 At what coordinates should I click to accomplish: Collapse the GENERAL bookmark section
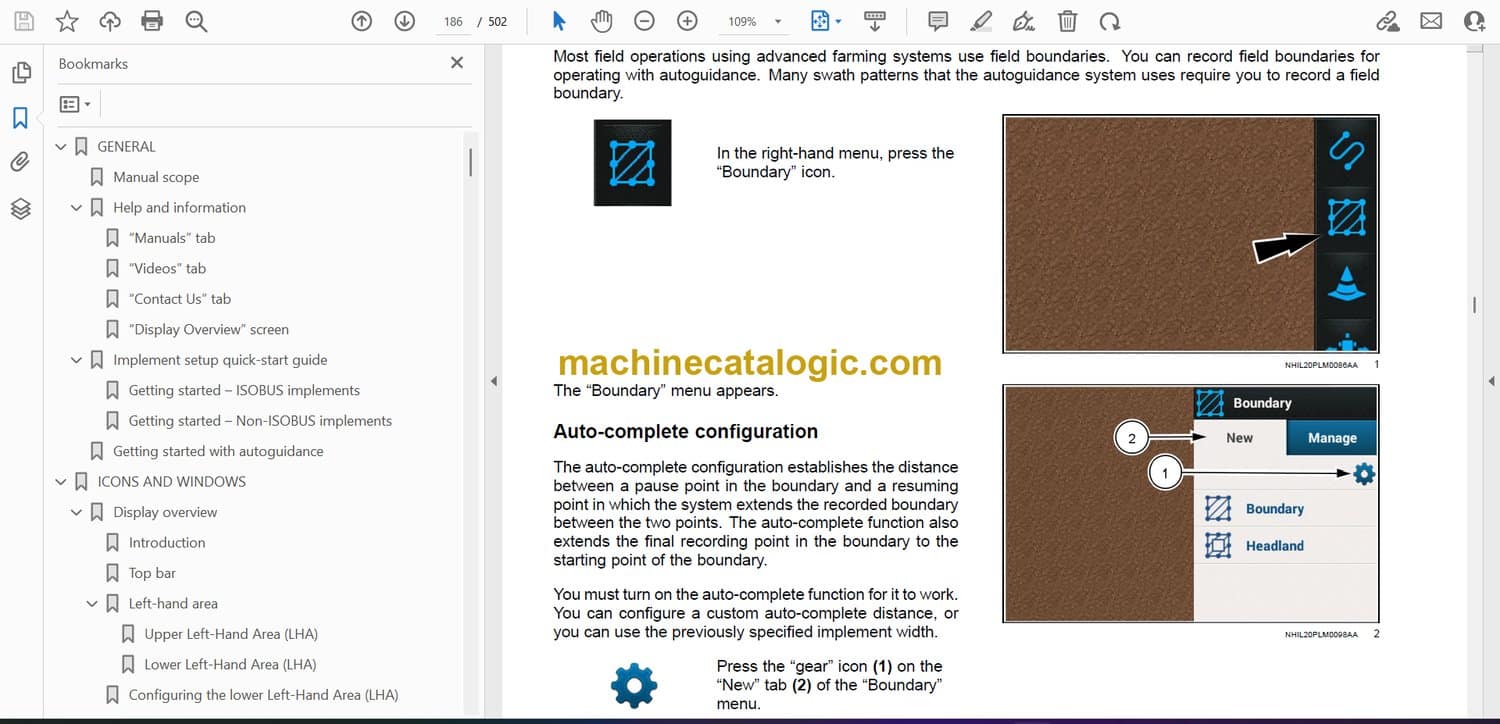click(x=61, y=147)
